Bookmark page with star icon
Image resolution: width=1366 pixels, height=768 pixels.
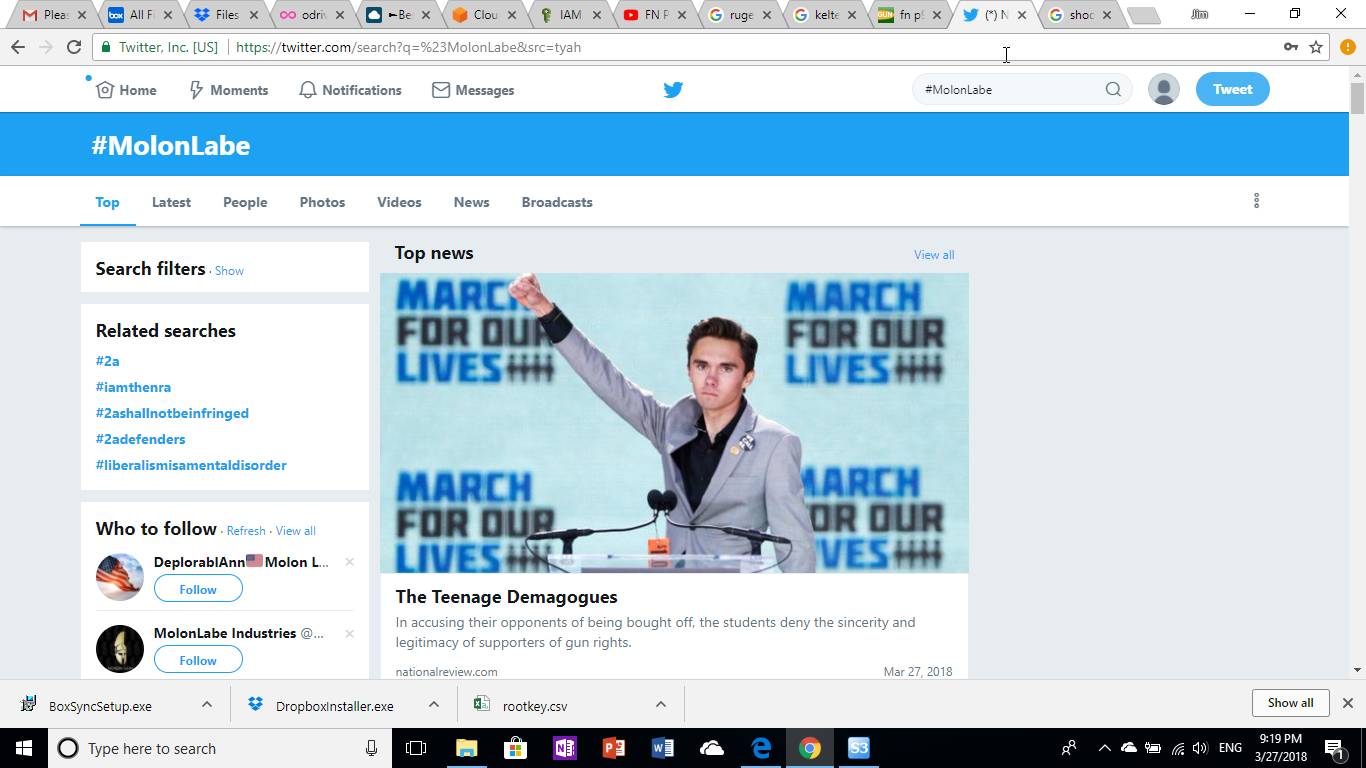click(x=1316, y=47)
